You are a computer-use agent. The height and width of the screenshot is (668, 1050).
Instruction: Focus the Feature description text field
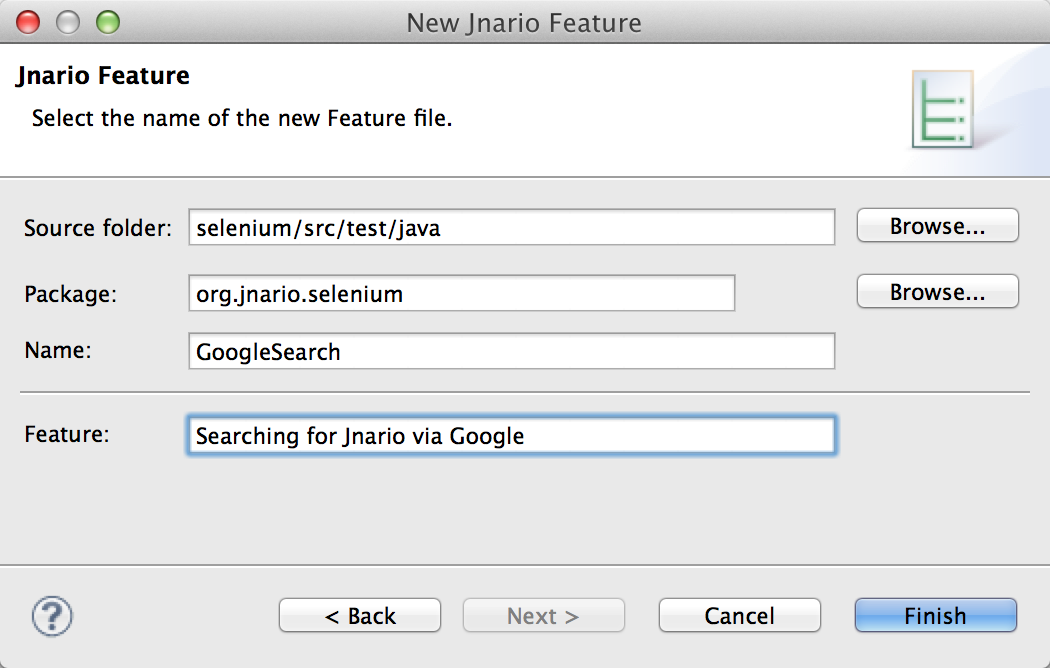512,435
